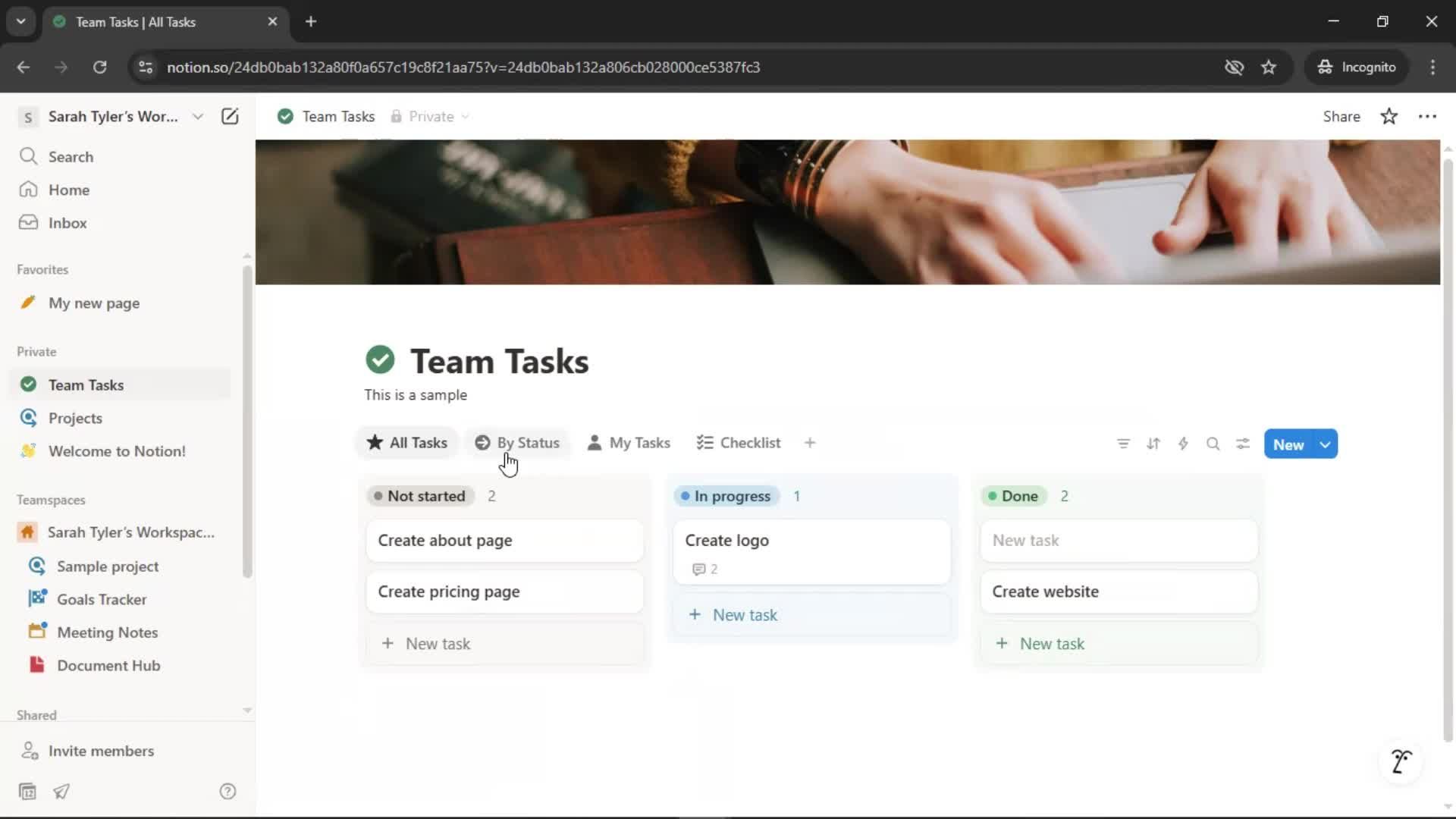Click the Team Tasks breadcrumb
Screen dimensions: 1456x819
point(327,116)
